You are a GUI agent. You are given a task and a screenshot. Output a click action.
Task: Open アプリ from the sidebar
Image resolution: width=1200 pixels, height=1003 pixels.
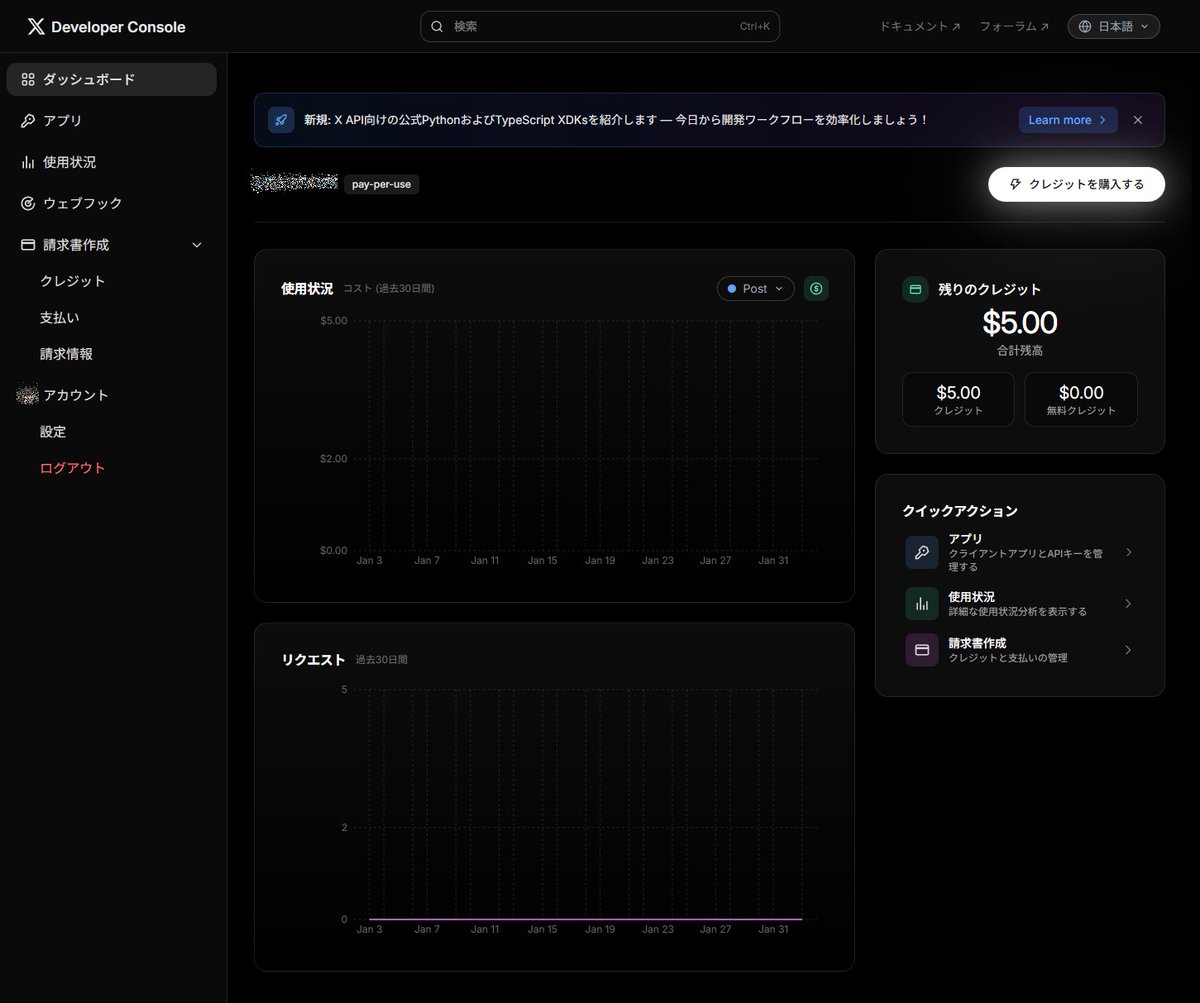click(x=112, y=121)
